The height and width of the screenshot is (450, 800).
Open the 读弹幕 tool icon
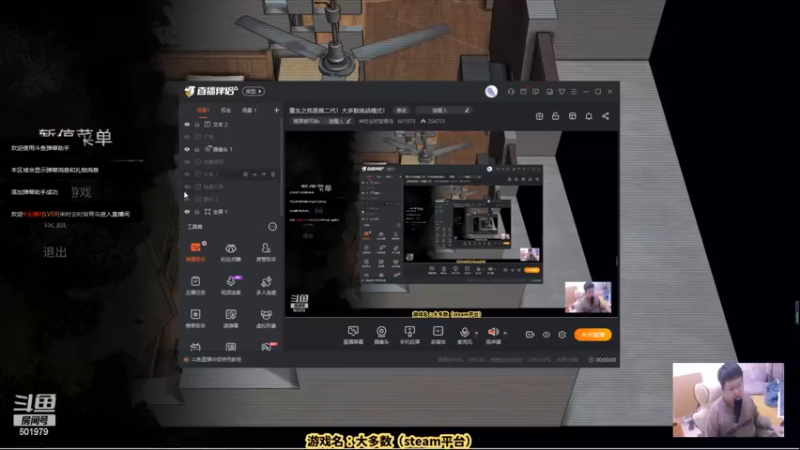click(x=231, y=318)
